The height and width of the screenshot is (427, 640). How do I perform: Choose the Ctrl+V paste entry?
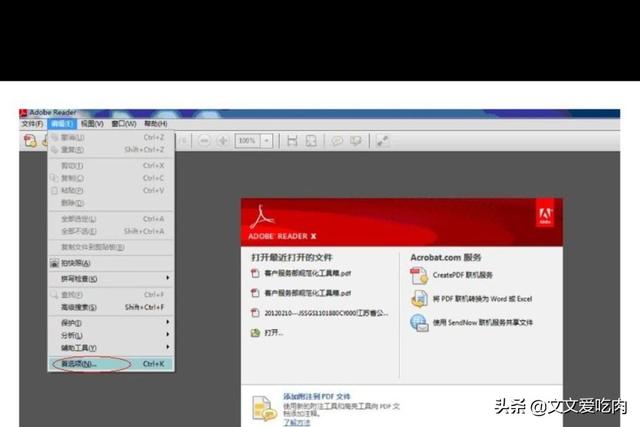coord(111,191)
